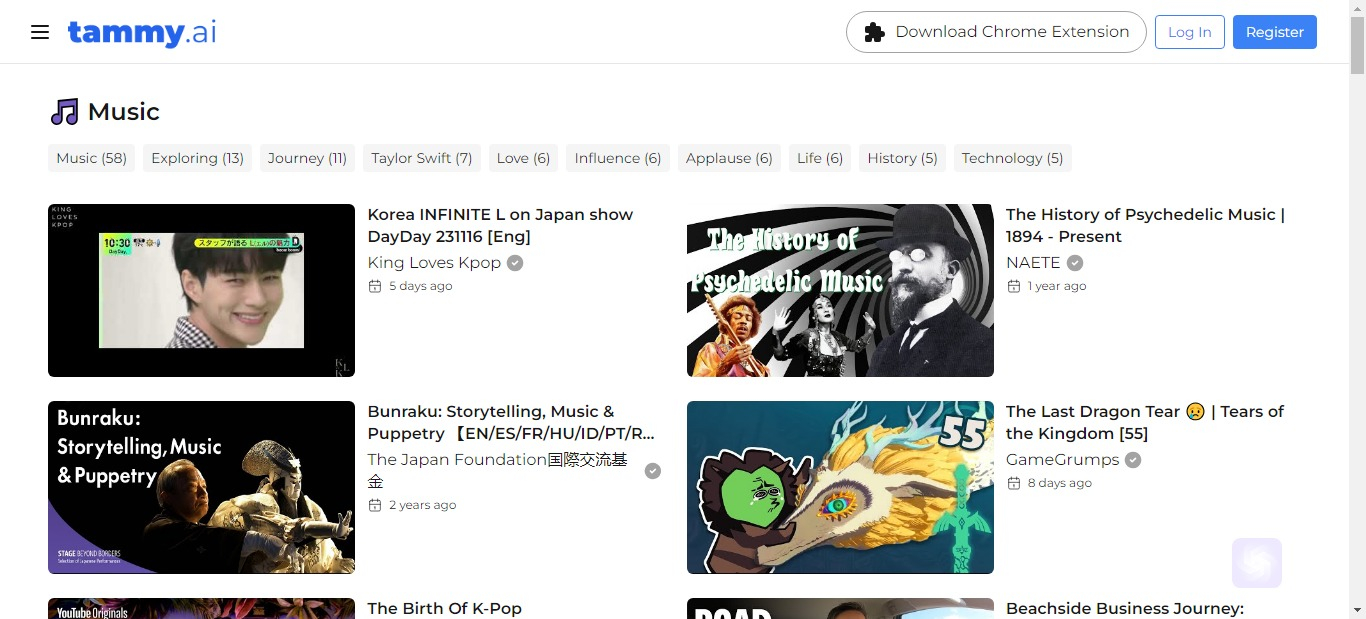Viewport: 1366px width, 619px height.
Task: Download the Chrome Extension
Action: click(x=996, y=32)
